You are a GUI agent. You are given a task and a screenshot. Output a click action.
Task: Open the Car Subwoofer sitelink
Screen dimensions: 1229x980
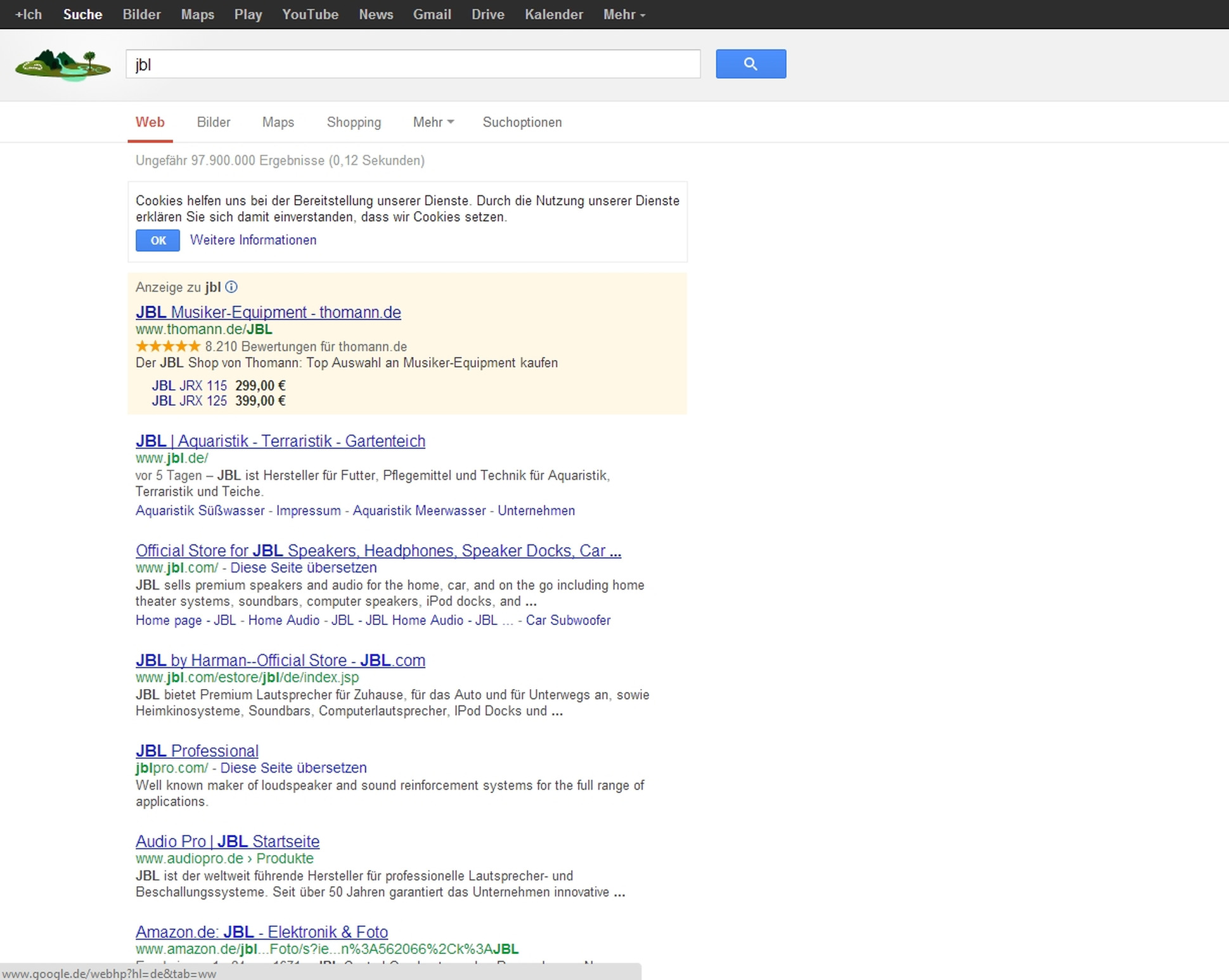568,620
